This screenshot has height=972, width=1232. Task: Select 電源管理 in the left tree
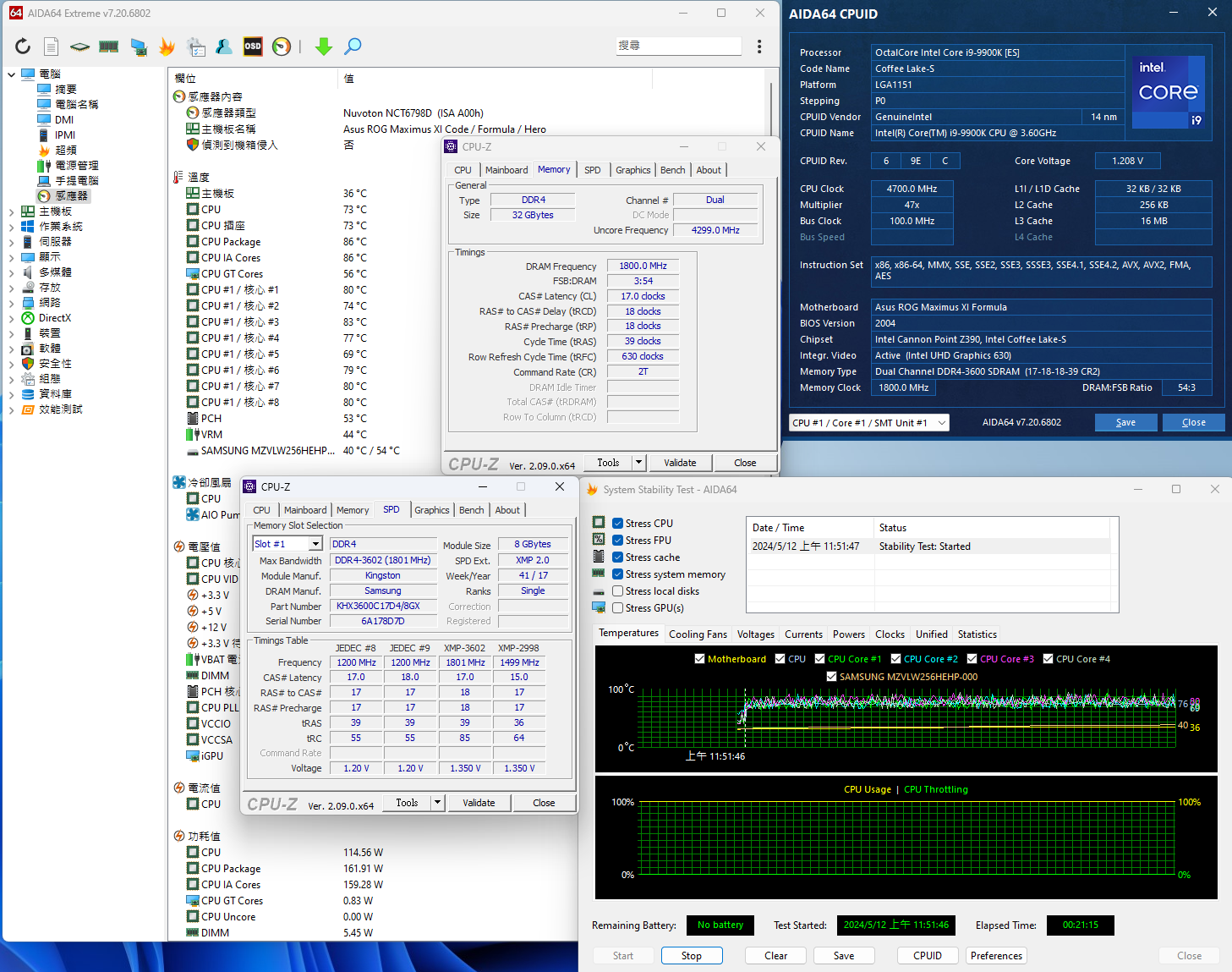[x=77, y=165]
